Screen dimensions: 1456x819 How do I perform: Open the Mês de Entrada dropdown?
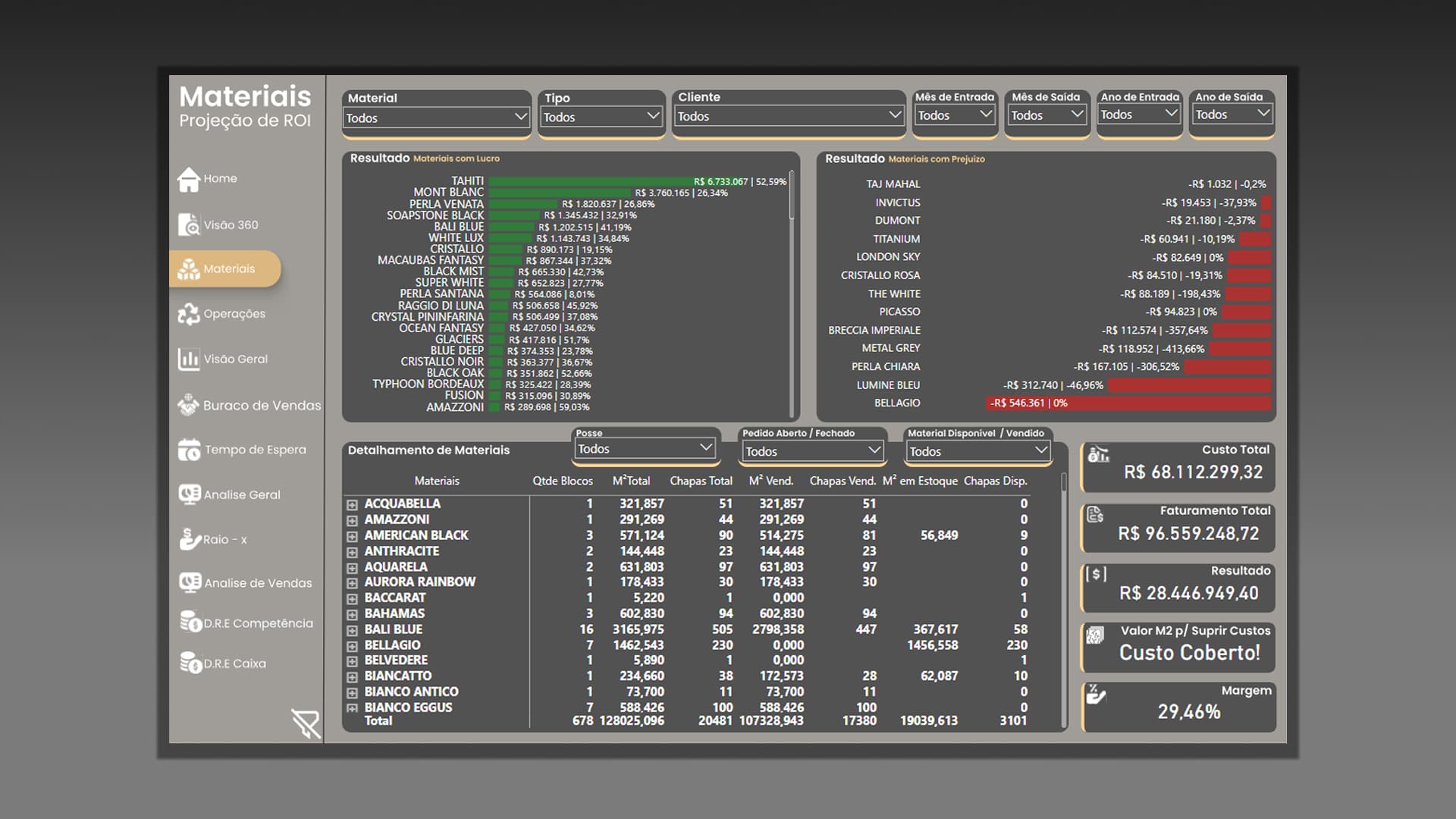[955, 115]
